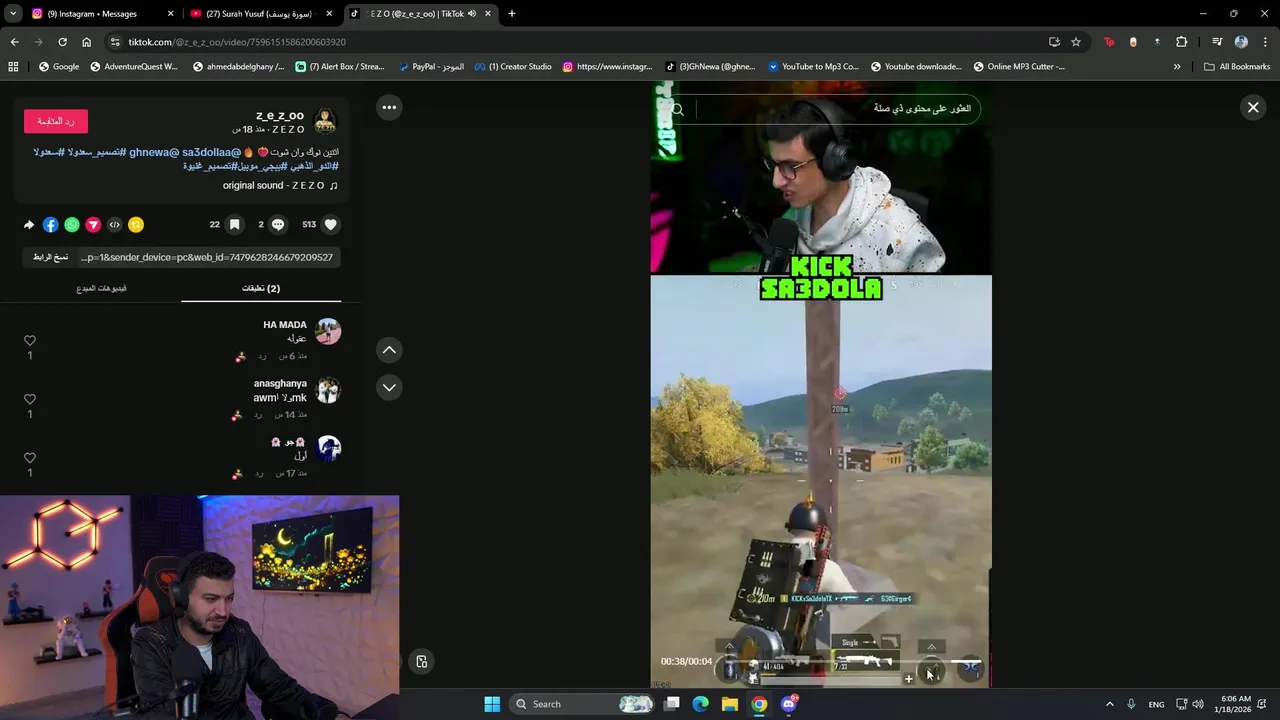Open the tab search dropdown arrow
The width and height of the screenshot is (1280, 720).
13,14
